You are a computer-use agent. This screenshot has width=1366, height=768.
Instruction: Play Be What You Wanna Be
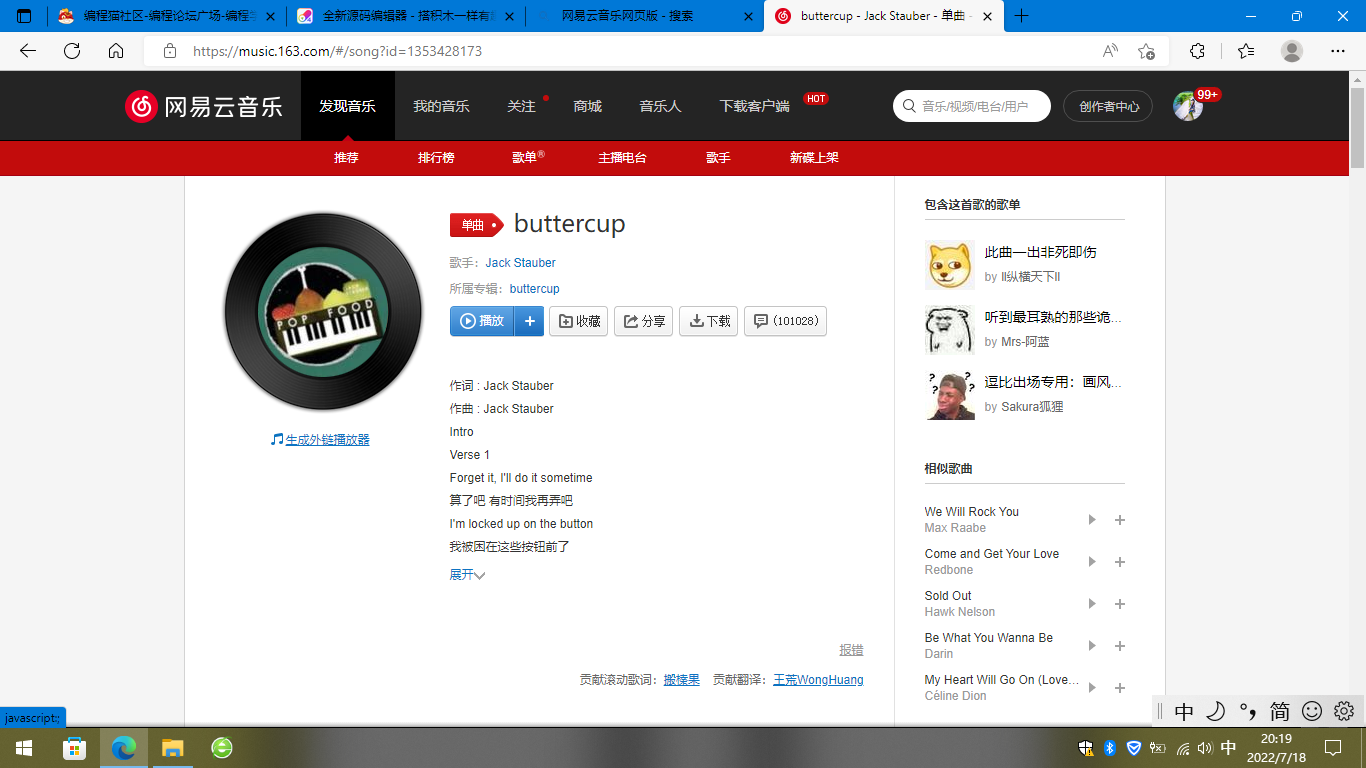pyautogui.click(x=1092, y=646)
